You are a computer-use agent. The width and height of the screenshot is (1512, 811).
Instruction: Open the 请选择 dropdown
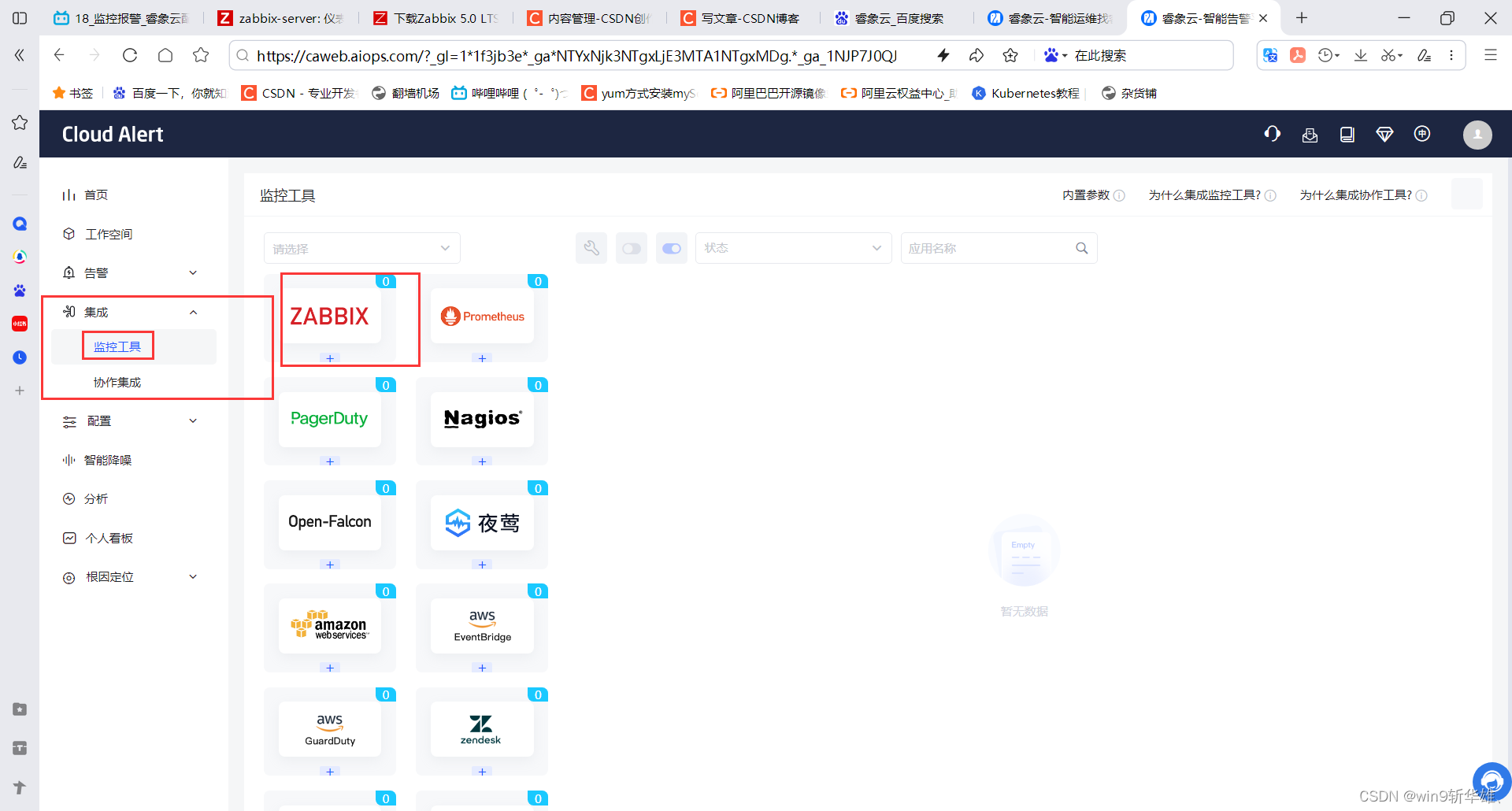tap(362, 248)
